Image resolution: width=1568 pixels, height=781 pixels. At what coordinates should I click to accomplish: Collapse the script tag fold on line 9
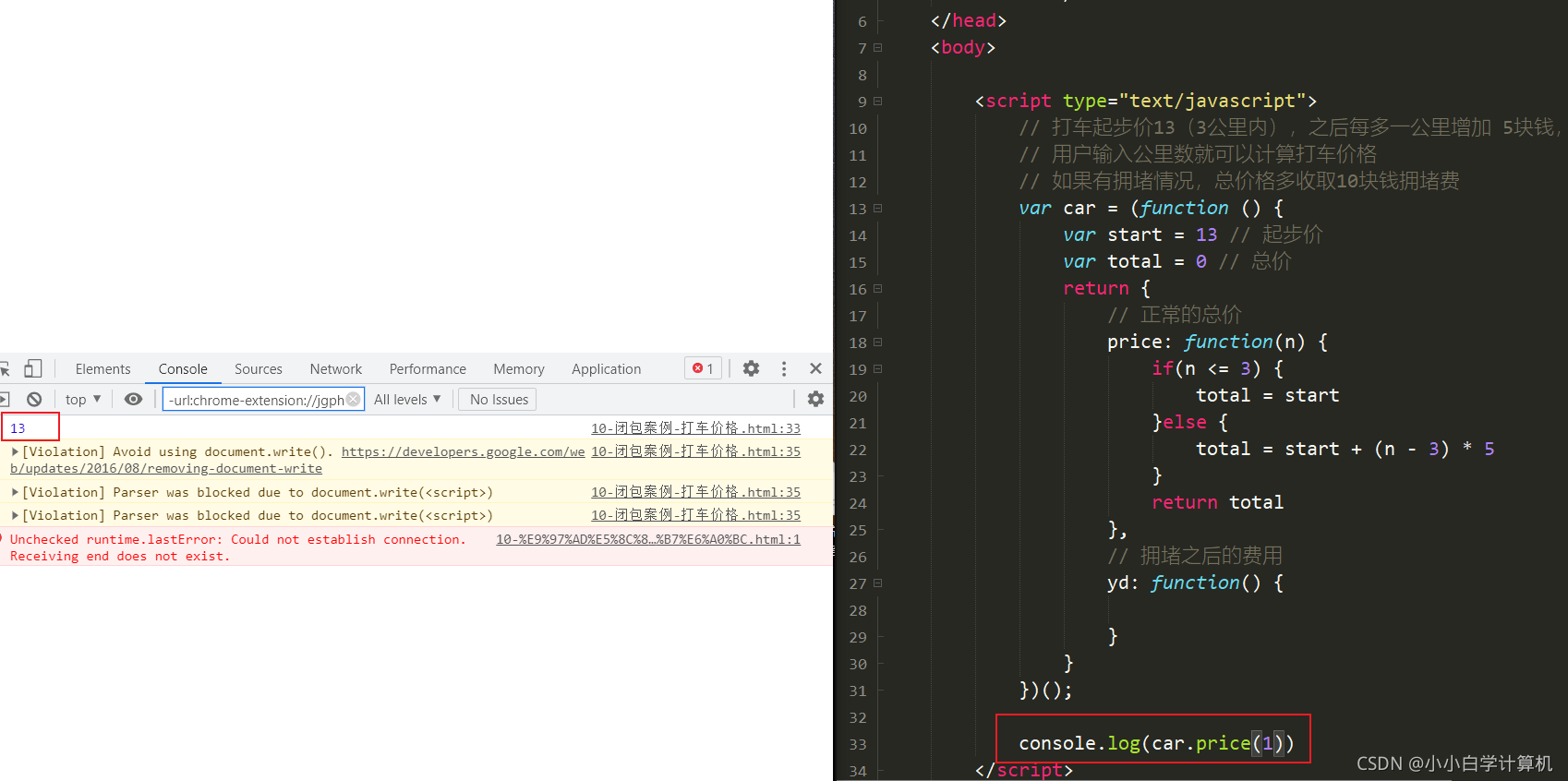(x=877, y=101)
